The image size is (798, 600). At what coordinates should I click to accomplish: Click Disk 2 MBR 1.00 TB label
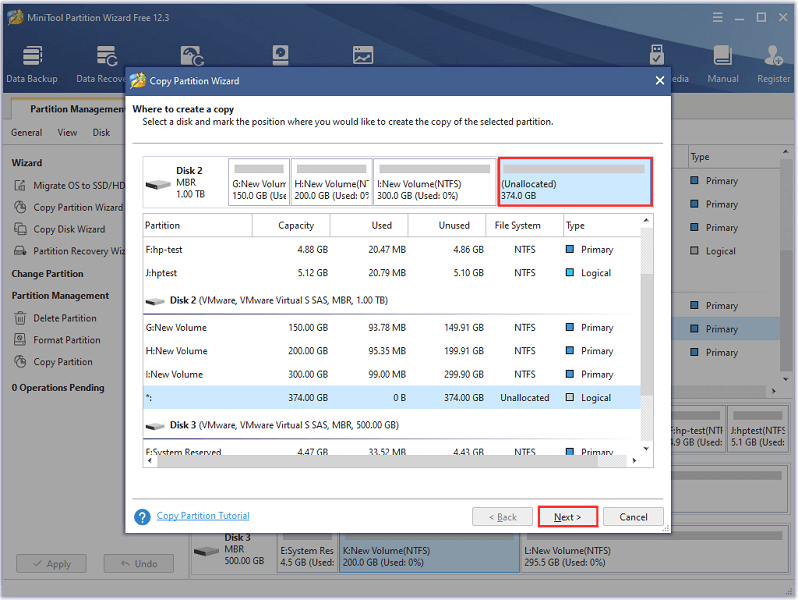pyautogui.click(x=185, y=182)
